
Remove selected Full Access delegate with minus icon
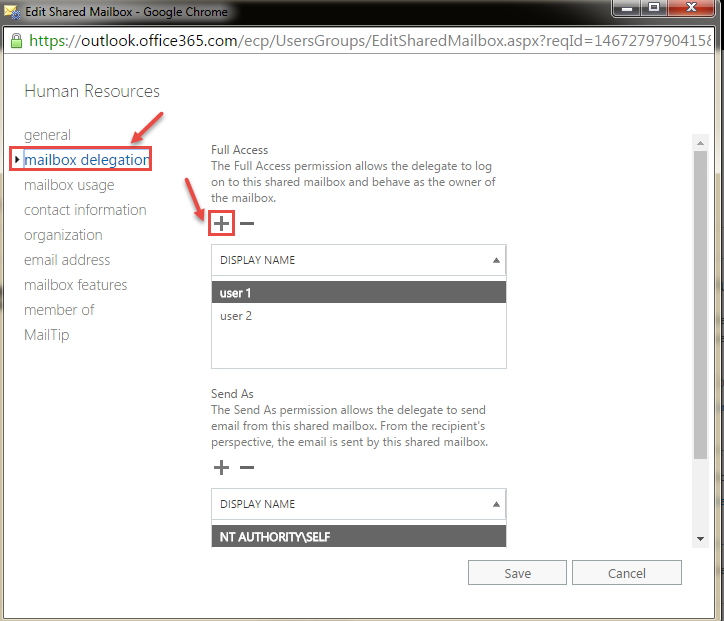pyautogui.click(x=247, y=224)
